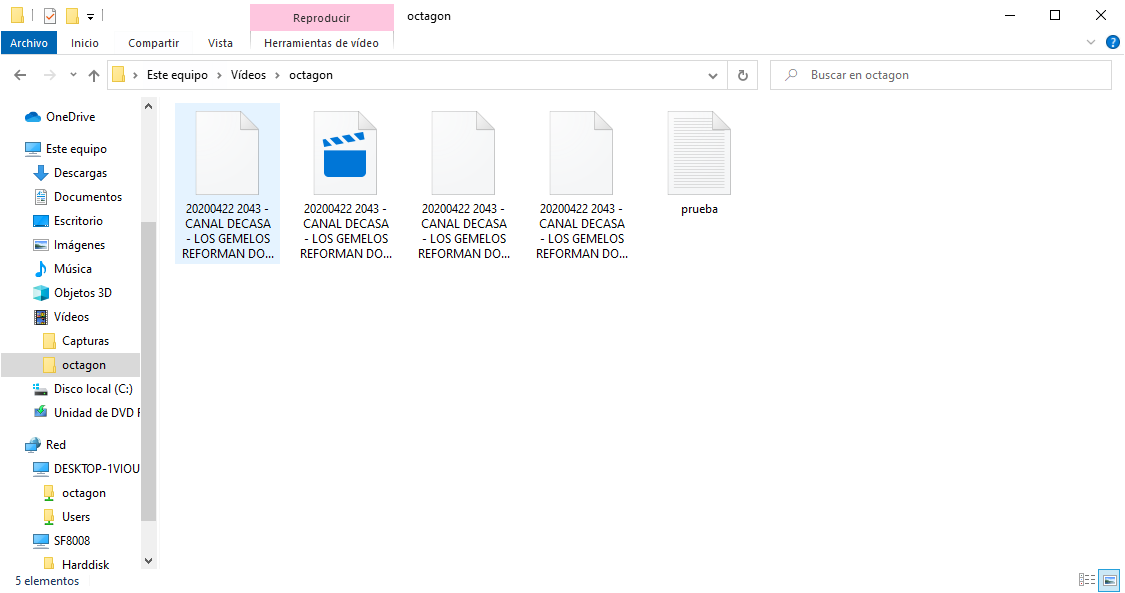The height and width of the screenshot is (593, 1125).
Task: Switch to large icons view in status bar
Action: [1109, 580]
